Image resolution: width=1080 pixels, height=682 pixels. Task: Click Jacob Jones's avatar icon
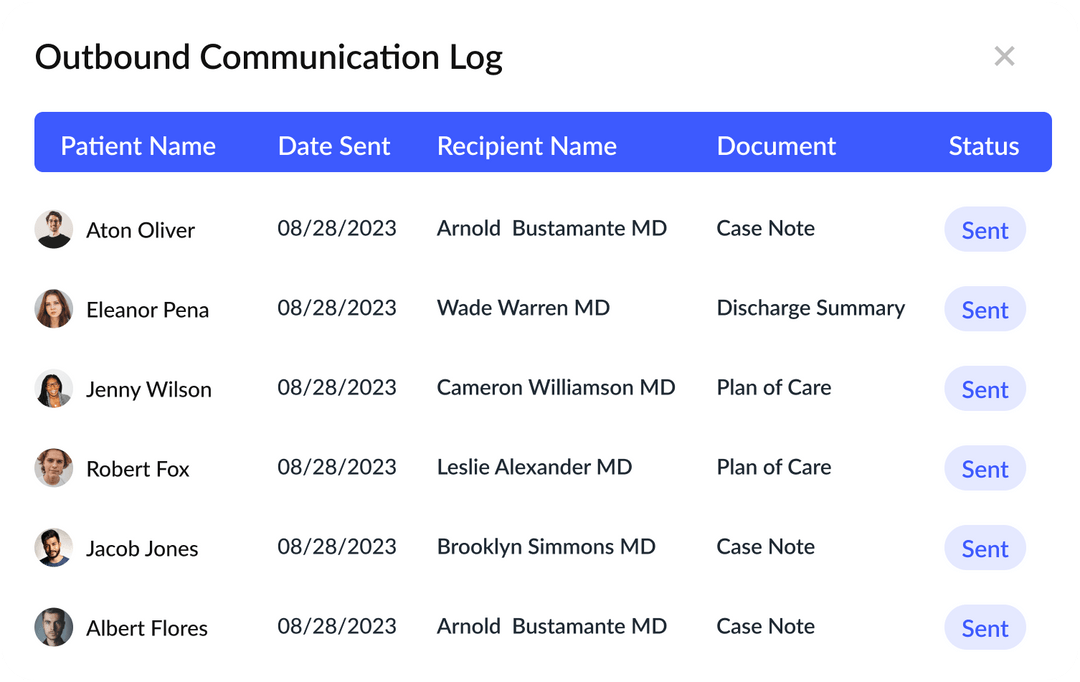tap(53, 548)
